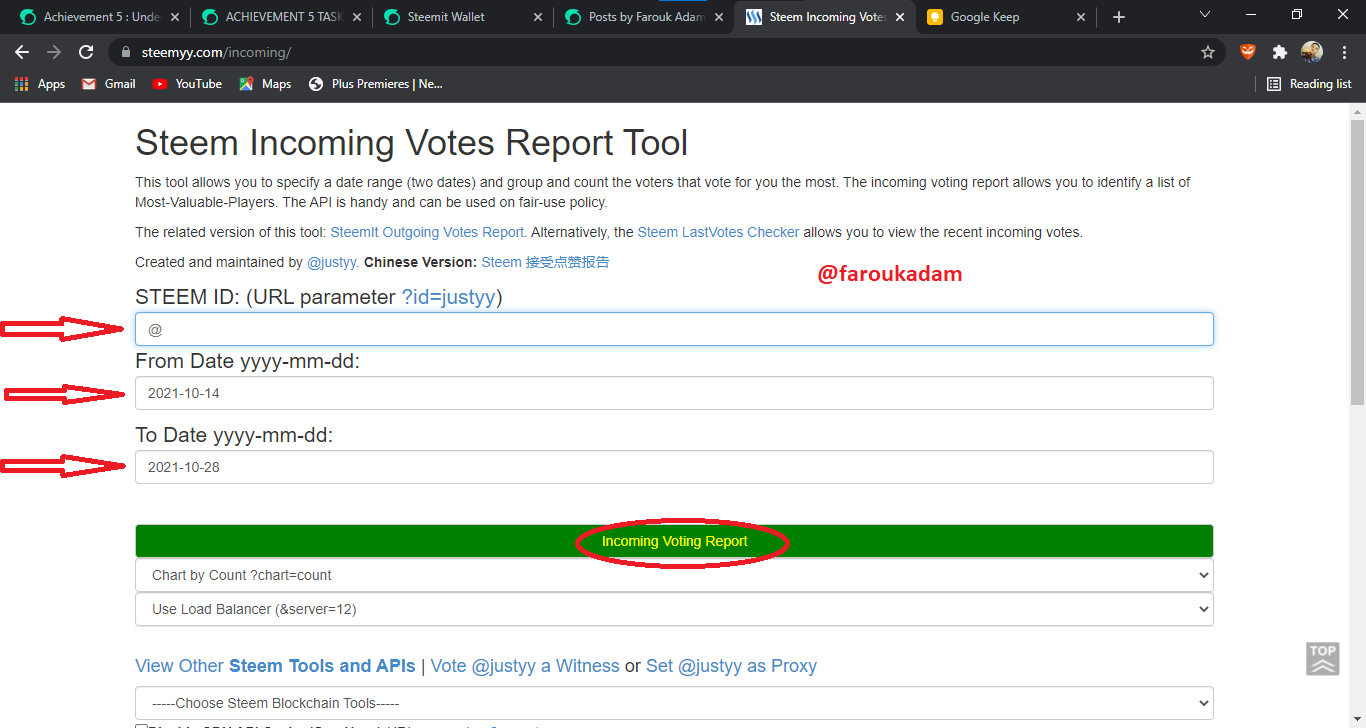Open the Gmail bookmark
This screenshot has height=728, width=1366.
[108, 84]
